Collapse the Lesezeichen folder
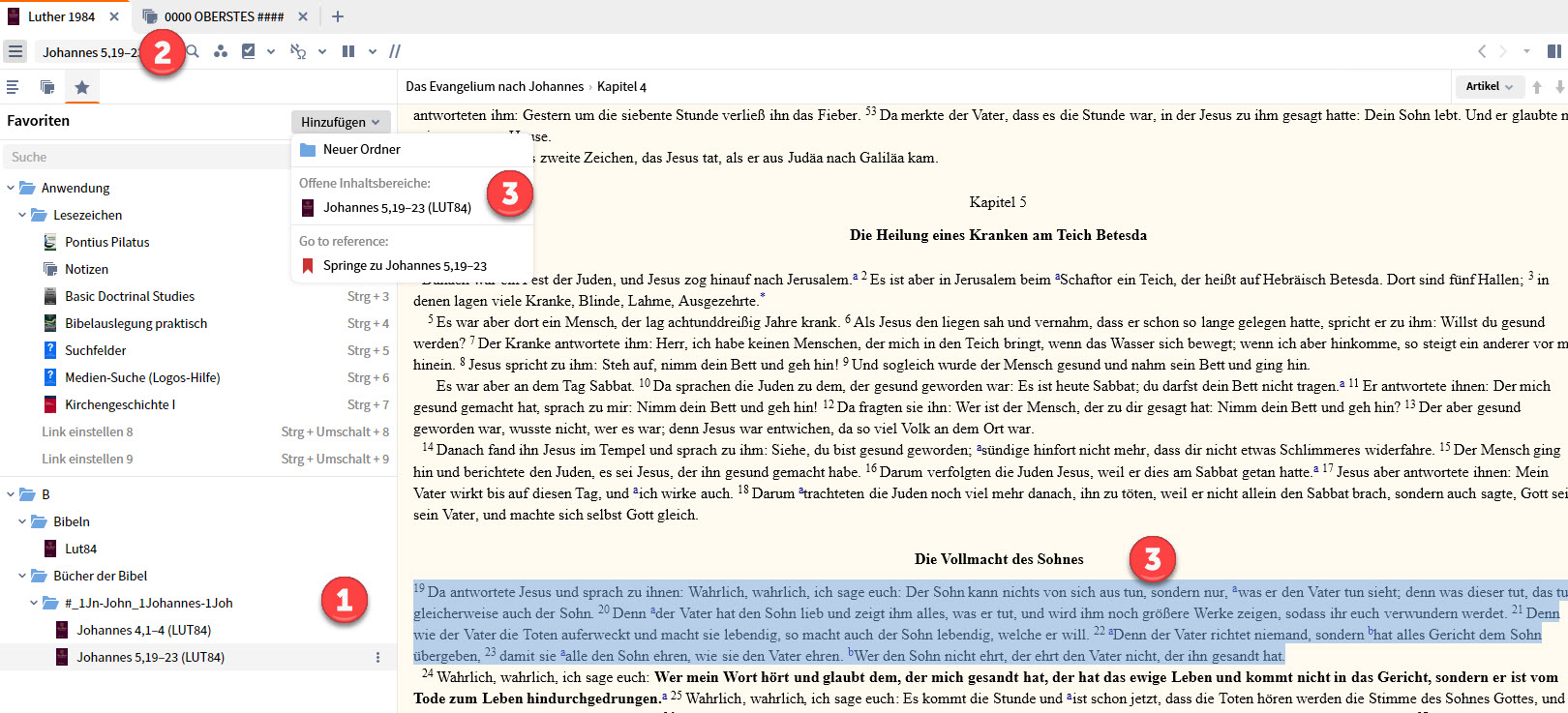 tap(22, 215)
